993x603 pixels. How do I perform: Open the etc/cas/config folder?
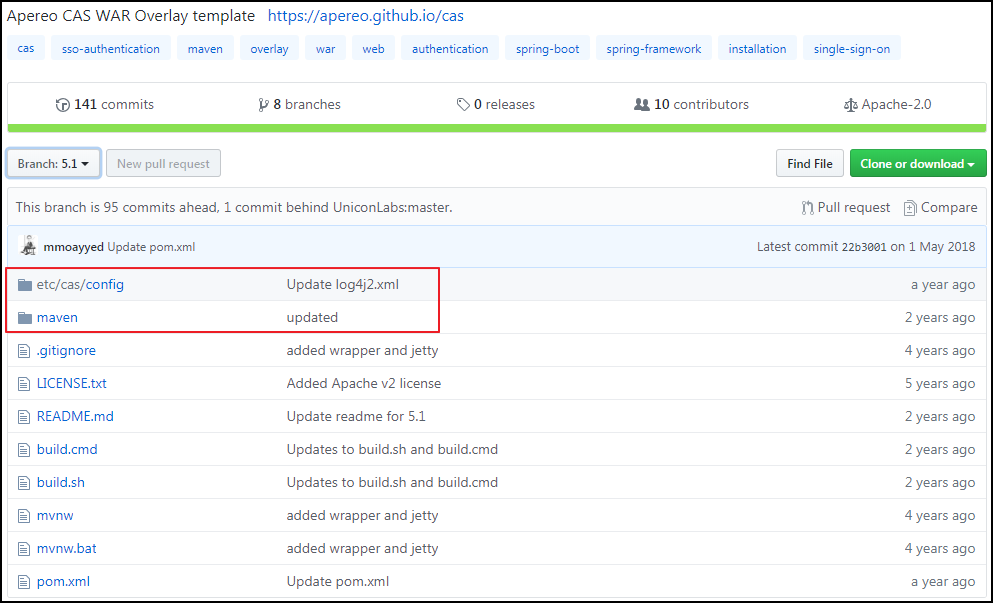(x=80, y=285)
